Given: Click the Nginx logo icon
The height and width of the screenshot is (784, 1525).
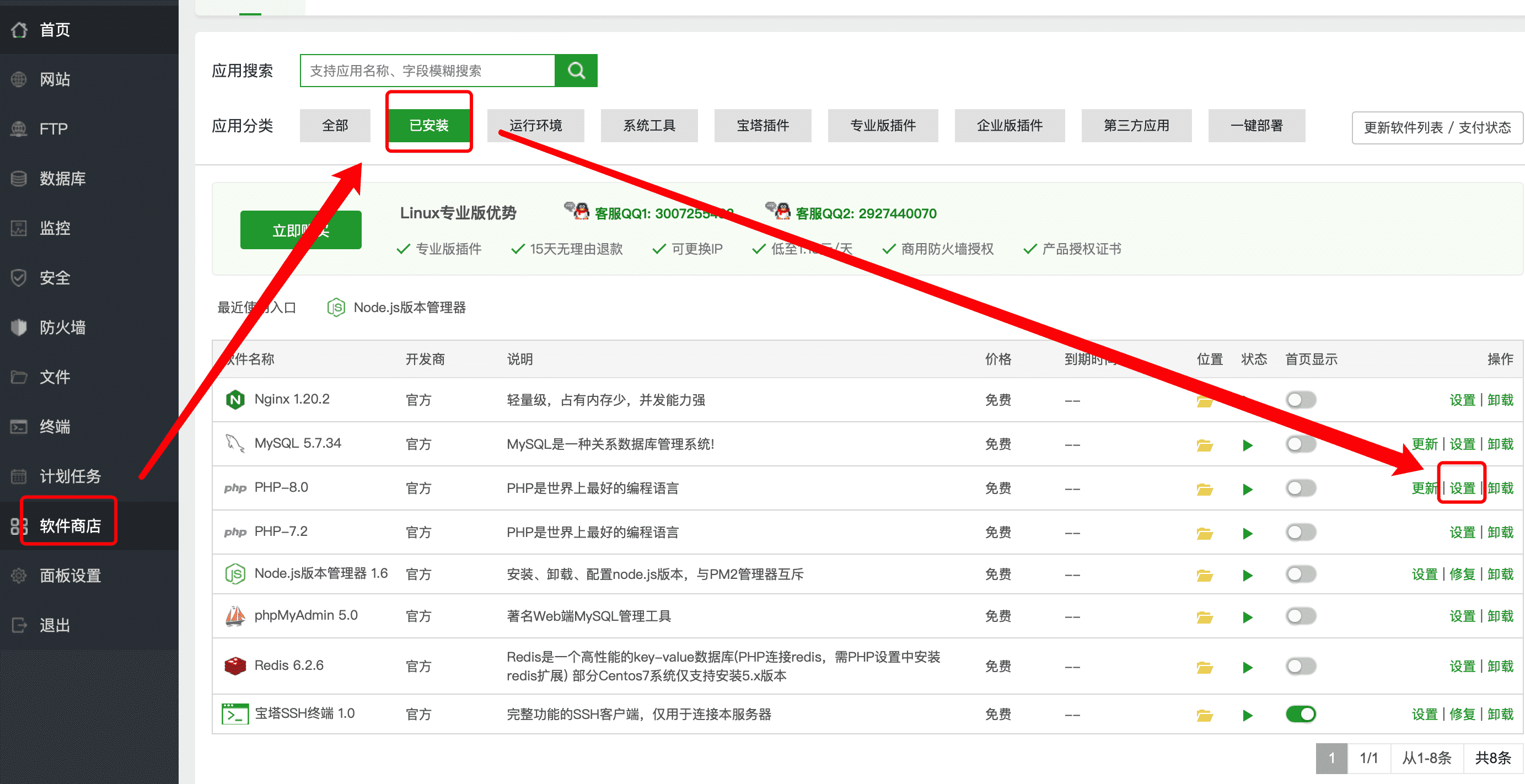Looking at the screenshot, I should pos(235,400).
